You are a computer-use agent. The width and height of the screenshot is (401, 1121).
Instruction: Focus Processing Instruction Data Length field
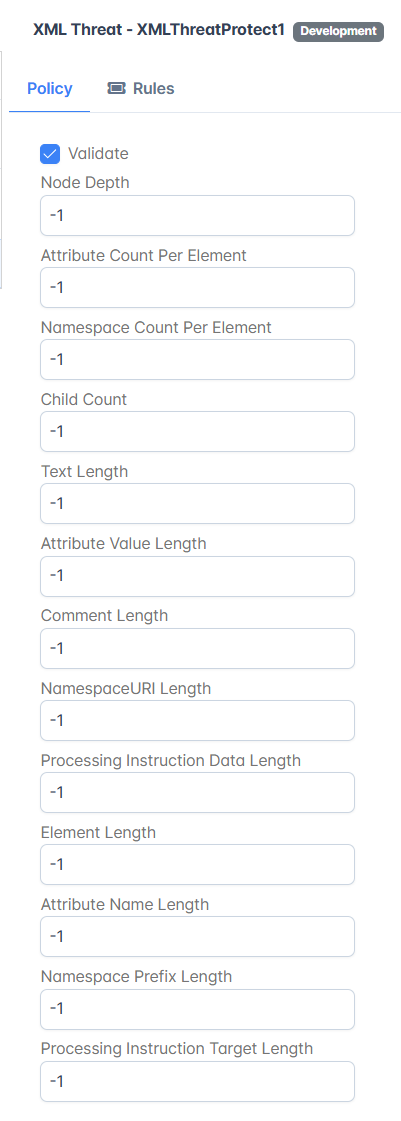[197, 793]
